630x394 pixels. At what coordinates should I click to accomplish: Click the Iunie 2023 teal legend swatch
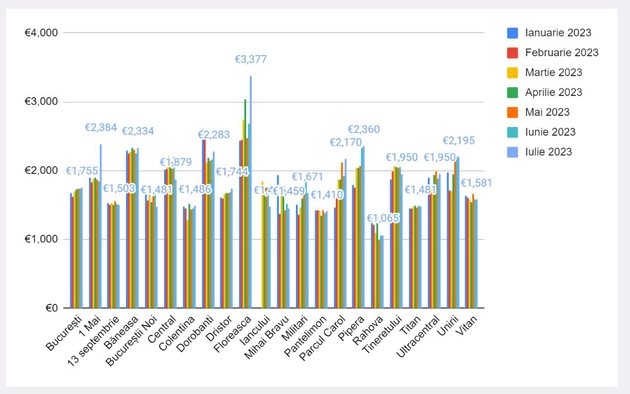pyautogui.click(x=512, y=132)
